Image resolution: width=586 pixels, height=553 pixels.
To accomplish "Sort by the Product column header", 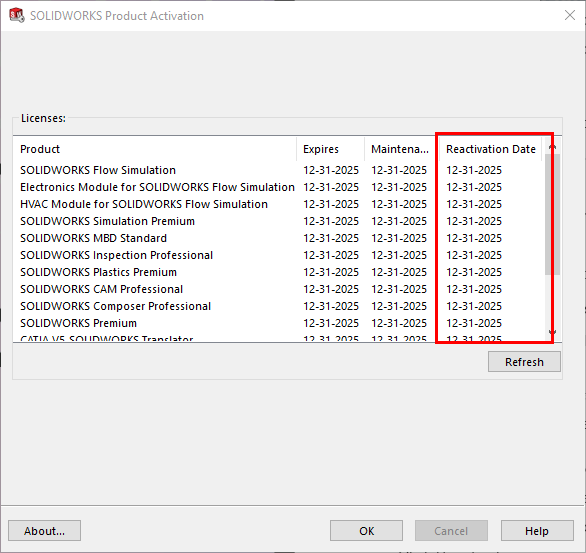I will (x=155, y=149).
